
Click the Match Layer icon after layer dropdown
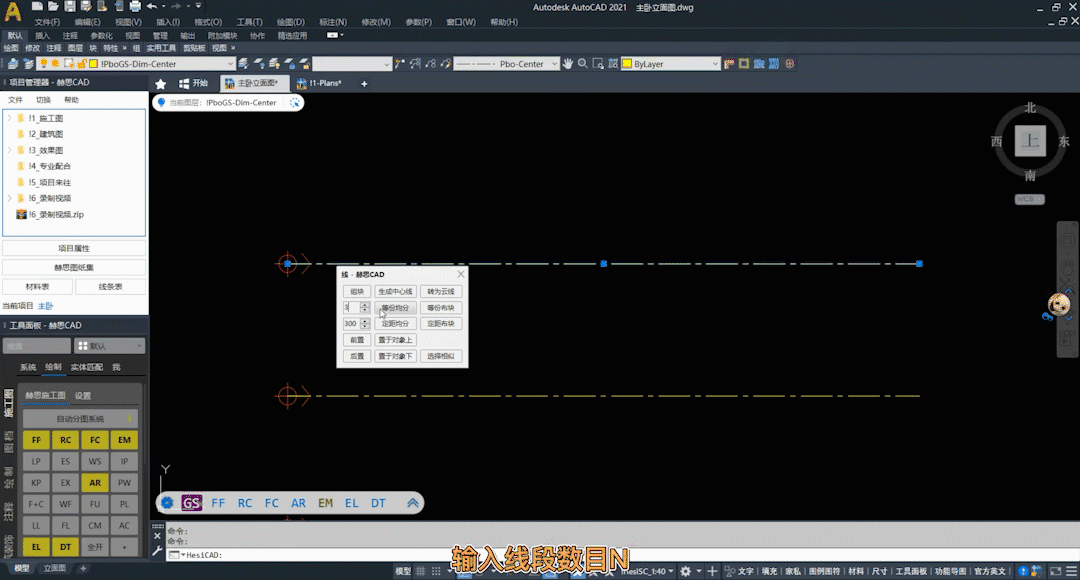pyautogui.click(x=243, y=63)
